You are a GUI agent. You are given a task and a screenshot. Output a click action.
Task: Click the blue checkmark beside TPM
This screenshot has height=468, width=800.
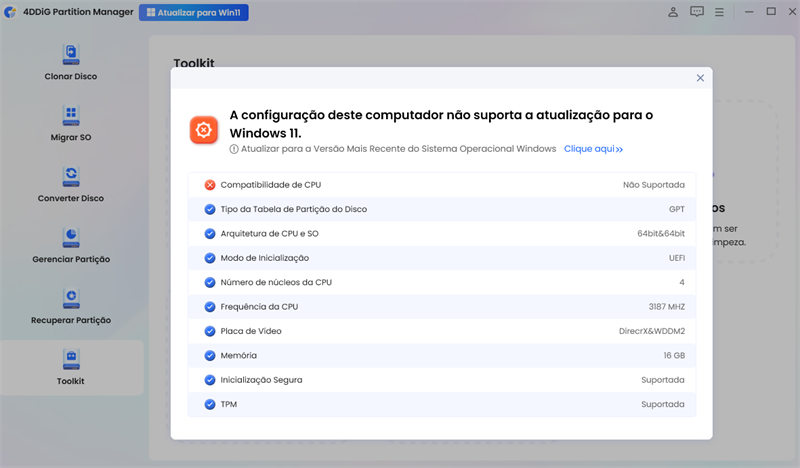(210, 404)
